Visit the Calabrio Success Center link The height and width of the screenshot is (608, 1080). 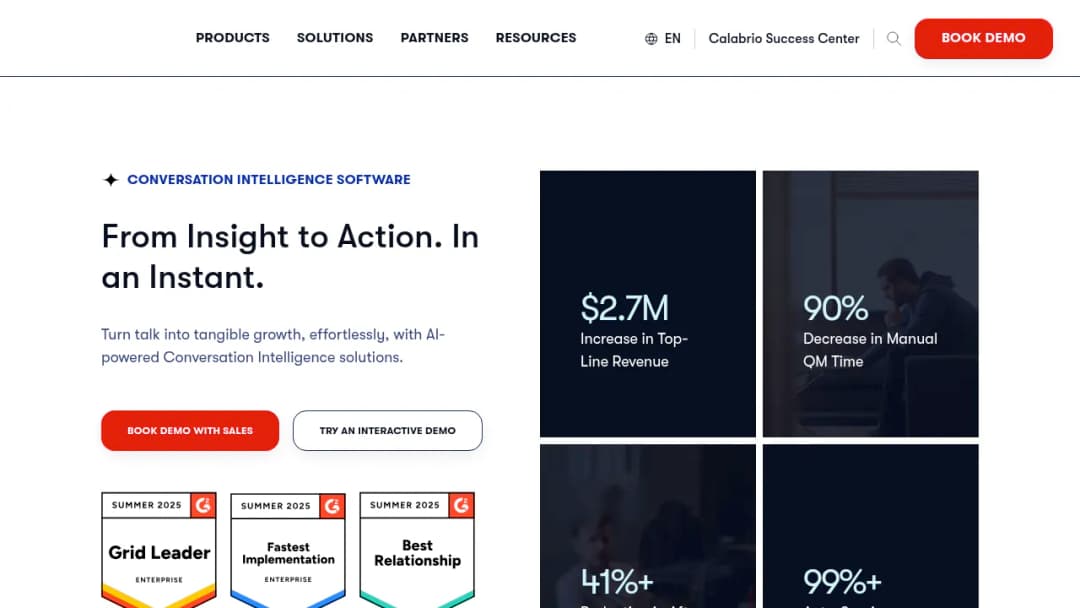point(784,39)
